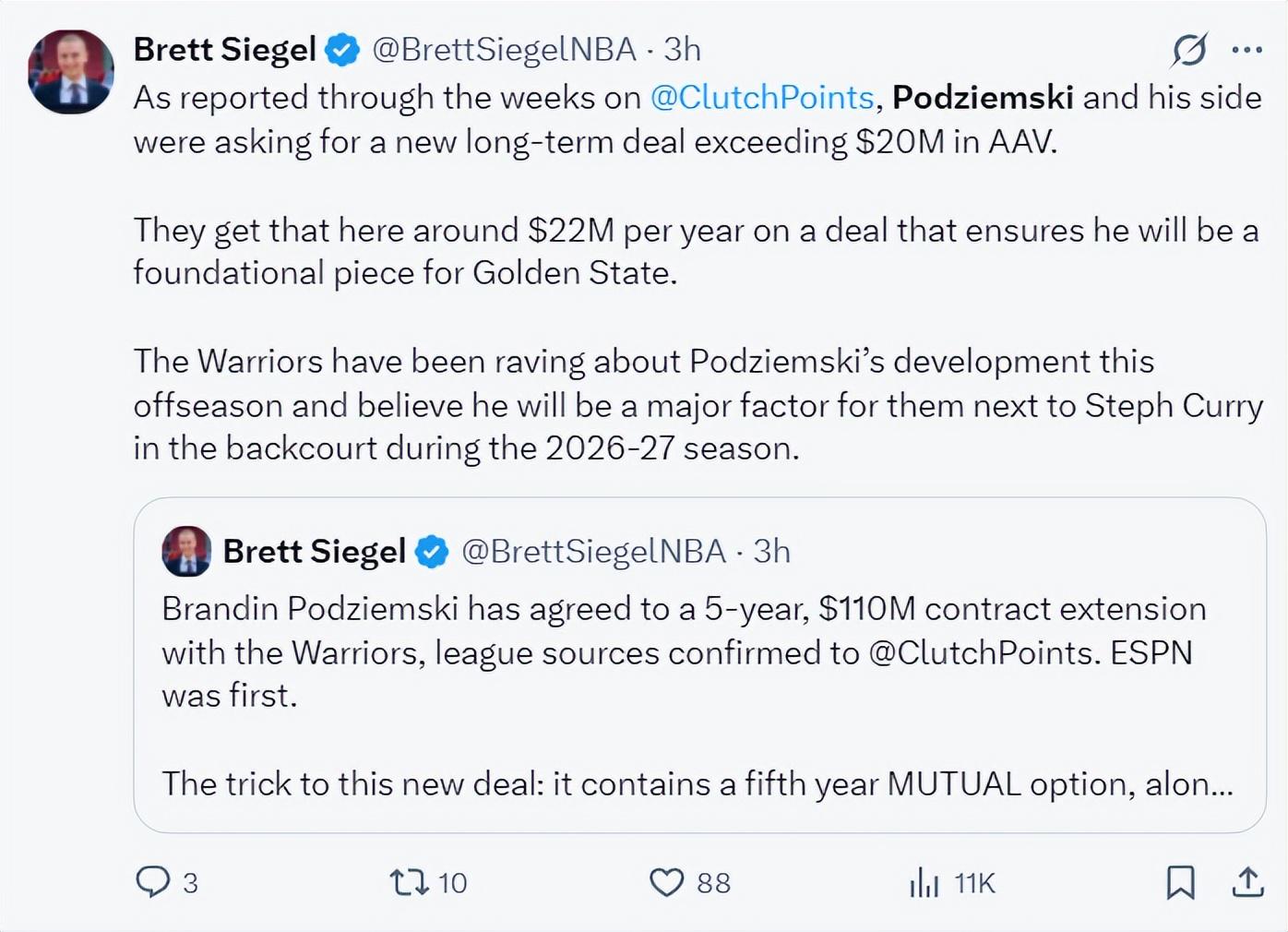View analytics via the bar chart icon
This screenshot has width=1288, height=932.
coord(924,882)
